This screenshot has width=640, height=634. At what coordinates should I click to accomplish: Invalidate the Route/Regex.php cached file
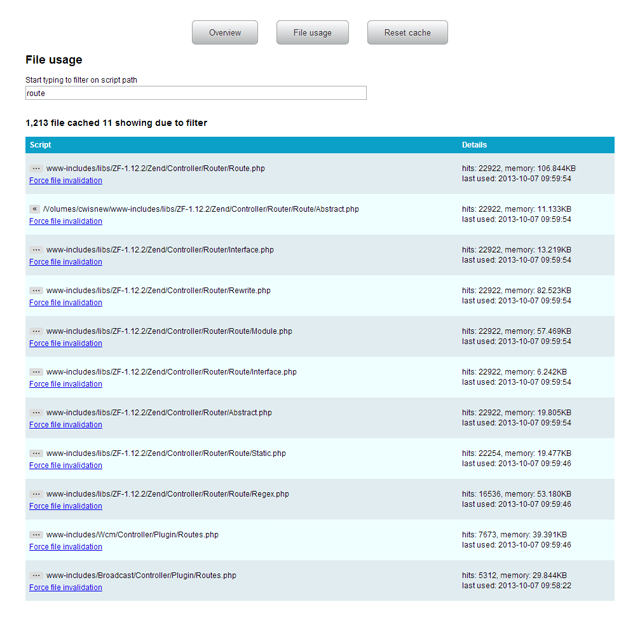coord(65,506)
